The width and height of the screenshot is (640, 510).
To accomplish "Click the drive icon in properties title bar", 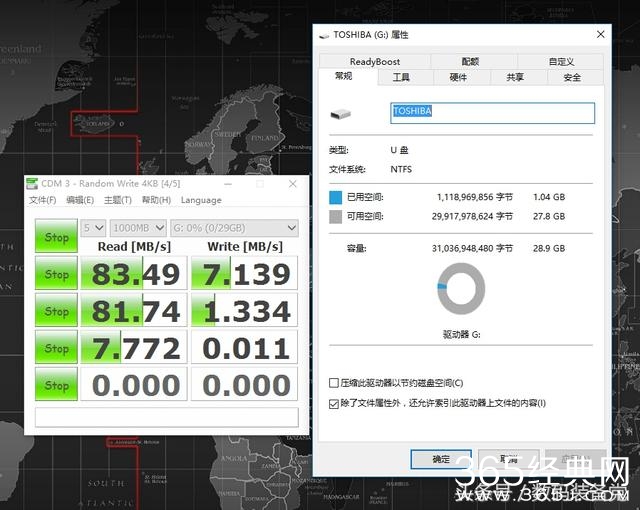I will click(x=323, y=35).
